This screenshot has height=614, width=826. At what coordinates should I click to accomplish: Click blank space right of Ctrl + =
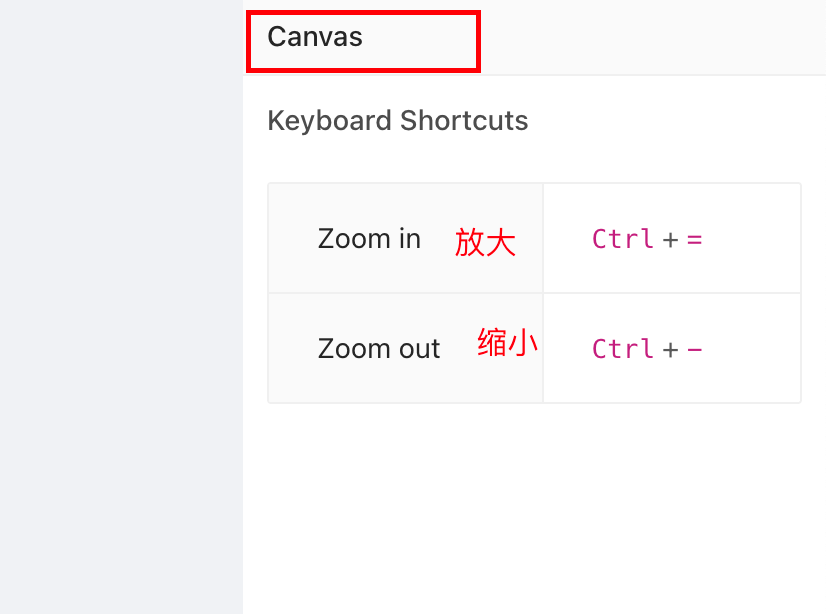tap(752, 239)
